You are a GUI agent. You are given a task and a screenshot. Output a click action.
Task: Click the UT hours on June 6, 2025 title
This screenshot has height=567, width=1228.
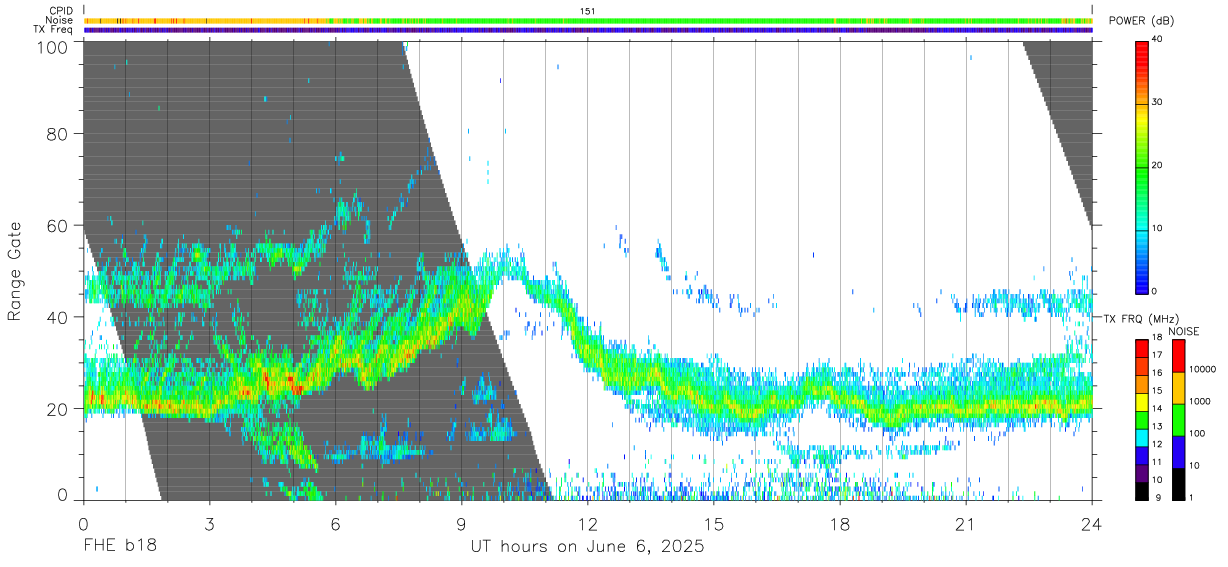[587, 547]
